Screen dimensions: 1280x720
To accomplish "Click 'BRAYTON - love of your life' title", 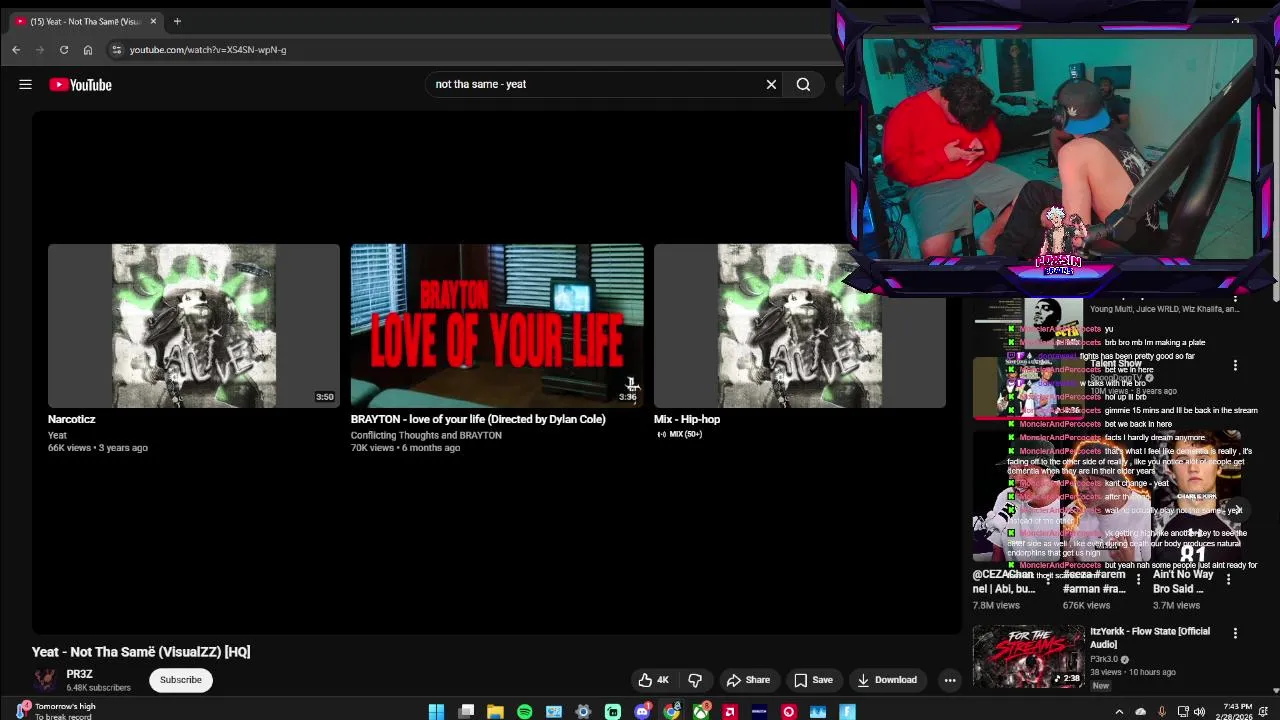I will [478, 419].
